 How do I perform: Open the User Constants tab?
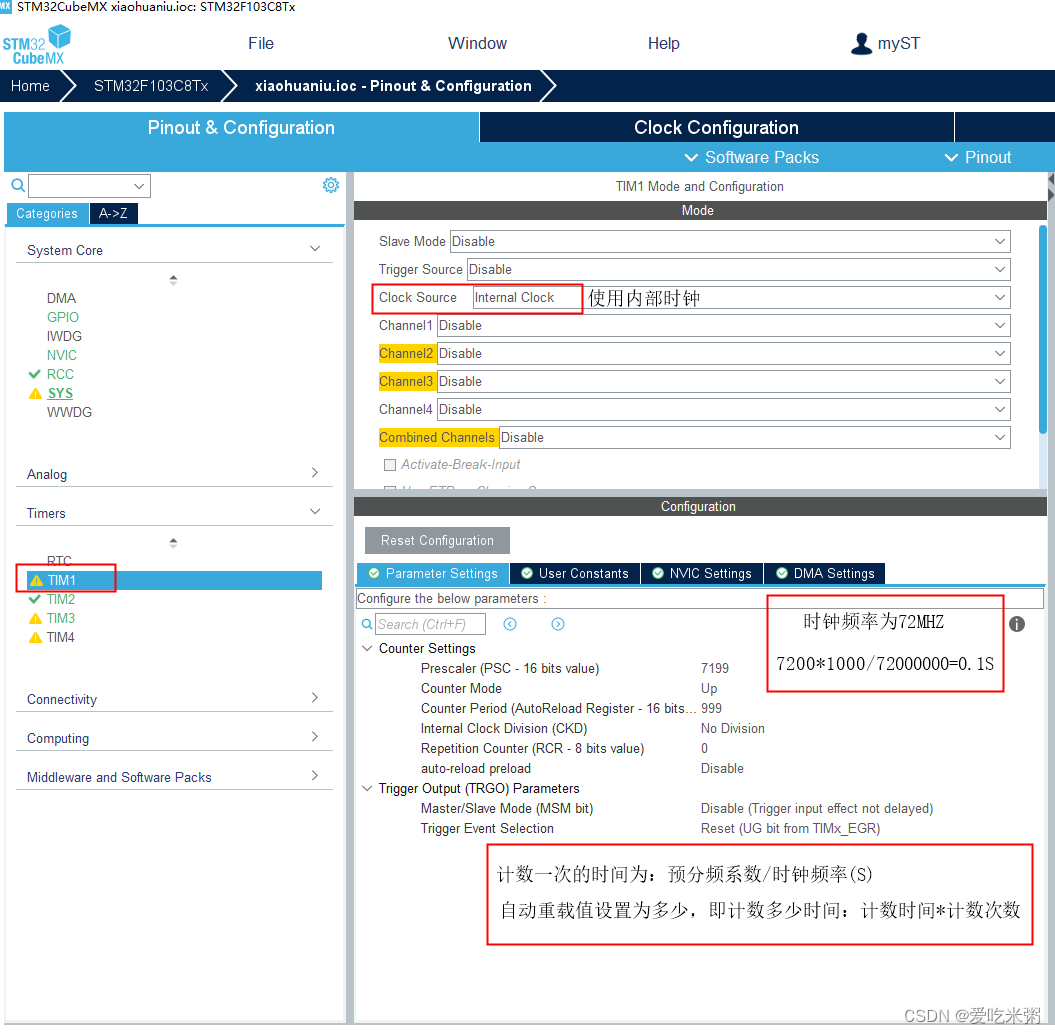pos(575,574)
